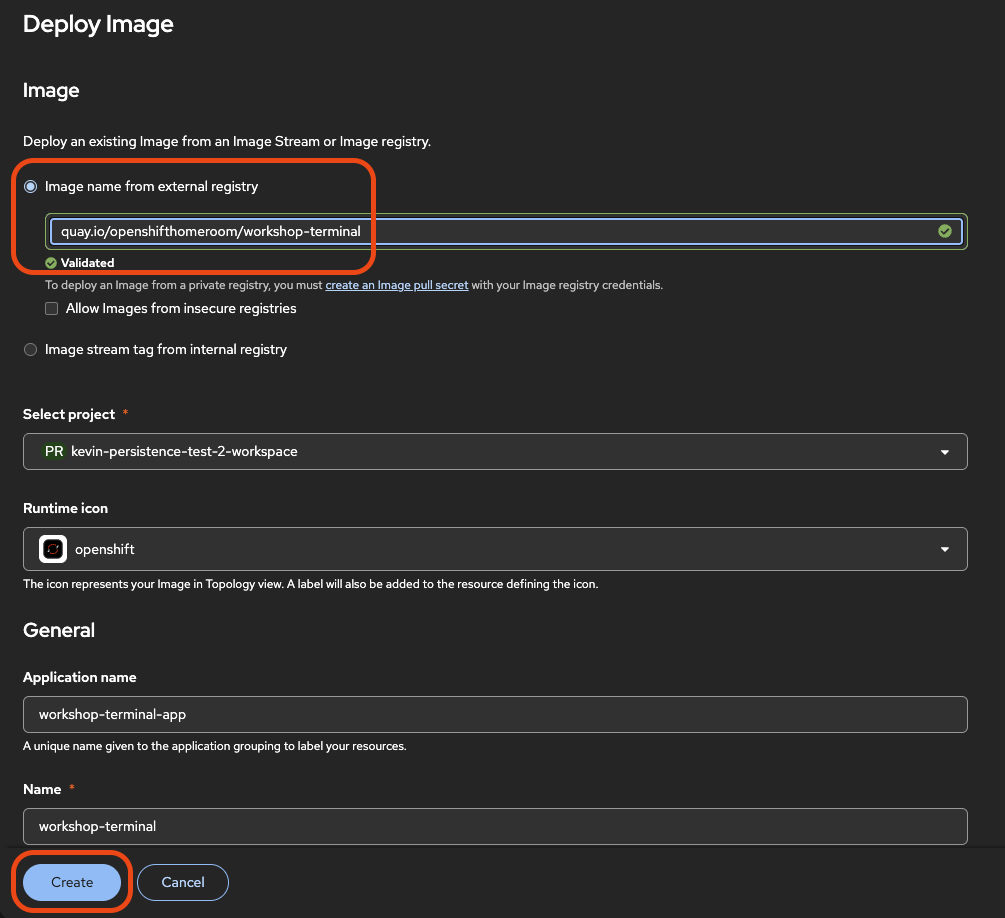Click the Deploy Image page heading
This screenshot has width=1005, height=918.
(x=98, y=24)
